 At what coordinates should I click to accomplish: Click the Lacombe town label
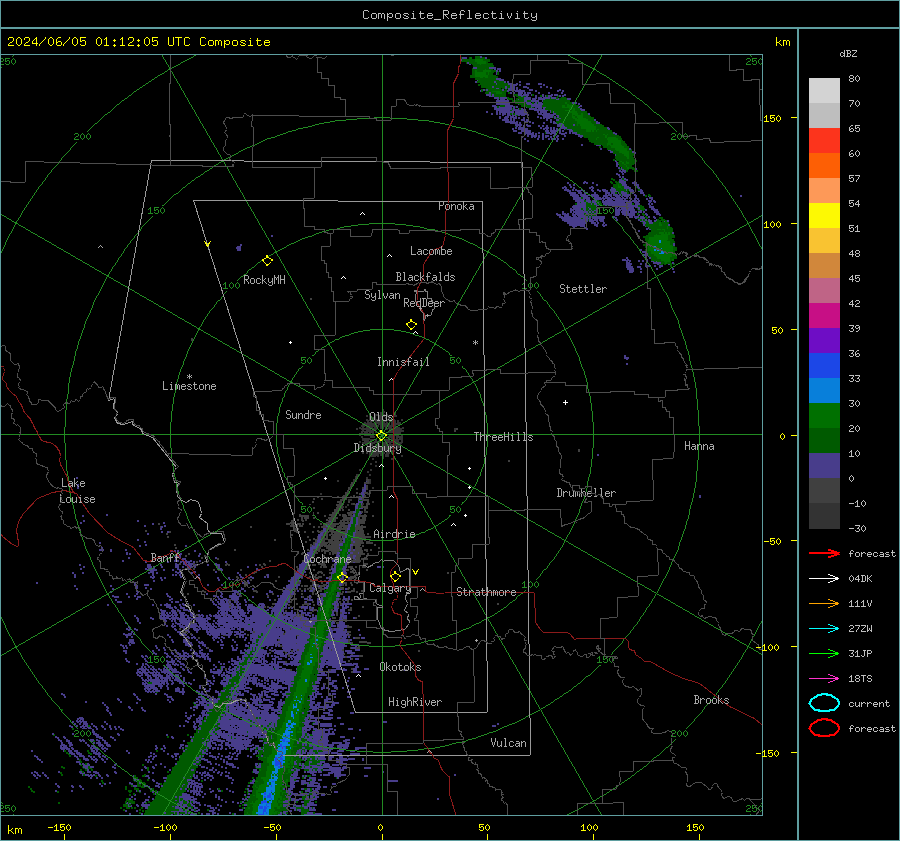(431, 251)
